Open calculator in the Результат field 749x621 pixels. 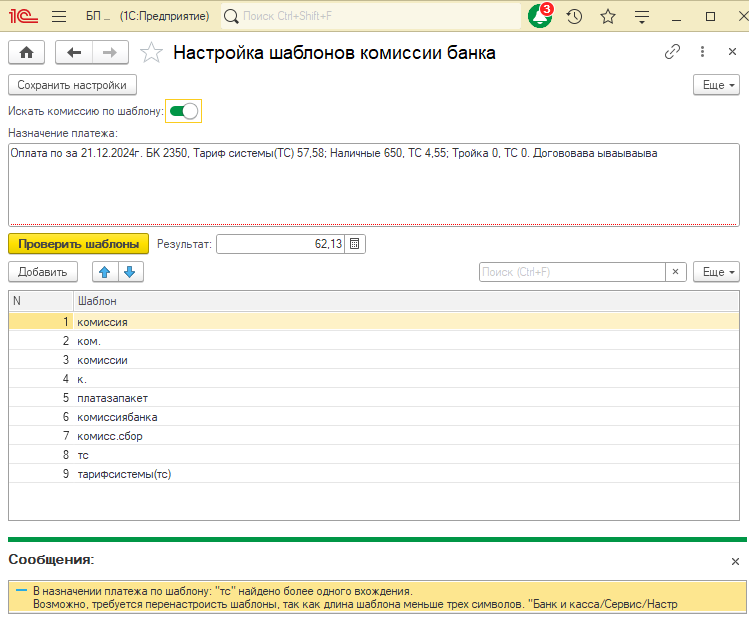click(x=354, y=244)
